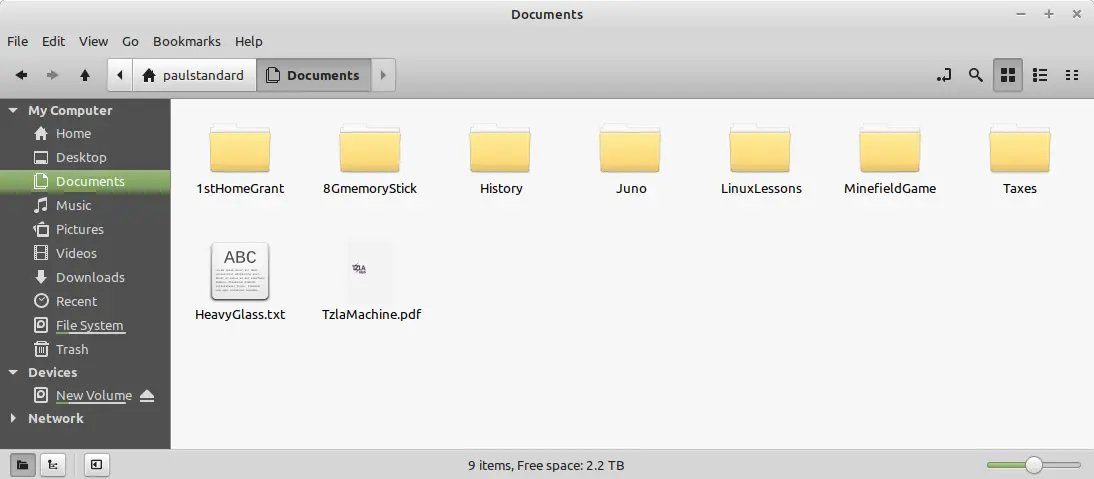Open the File menu
The width and height of the screenshot is (1094, 479).
click(17, 41)
